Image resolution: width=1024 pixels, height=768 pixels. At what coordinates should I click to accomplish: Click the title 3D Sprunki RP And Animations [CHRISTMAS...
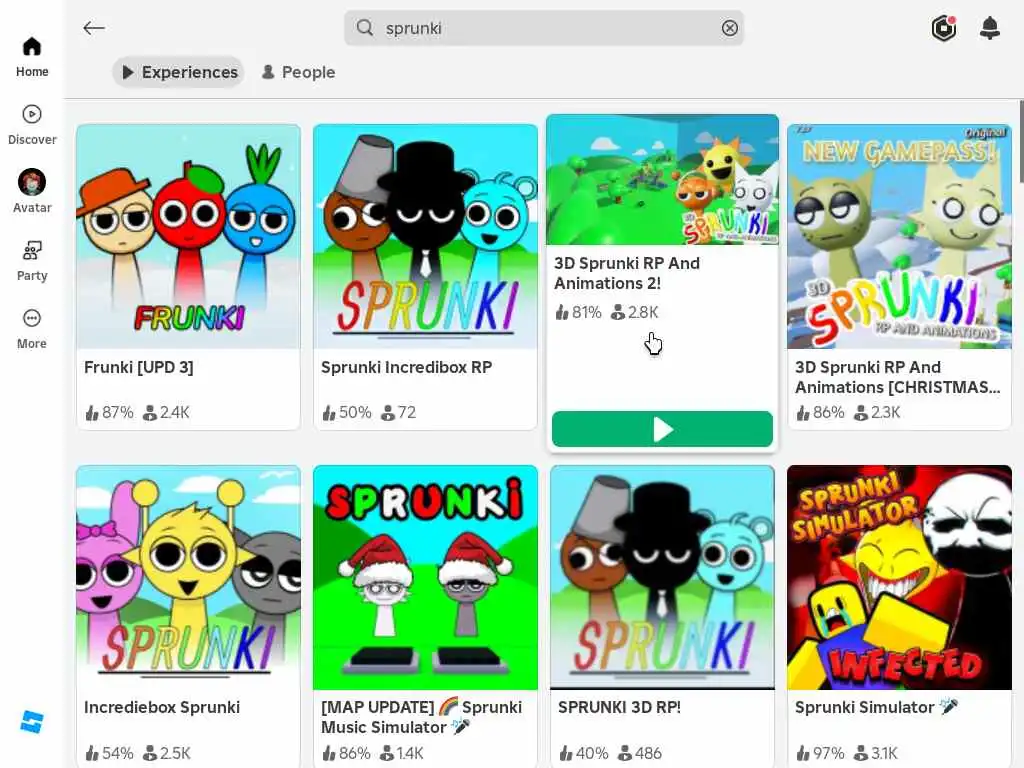[897, 377]
